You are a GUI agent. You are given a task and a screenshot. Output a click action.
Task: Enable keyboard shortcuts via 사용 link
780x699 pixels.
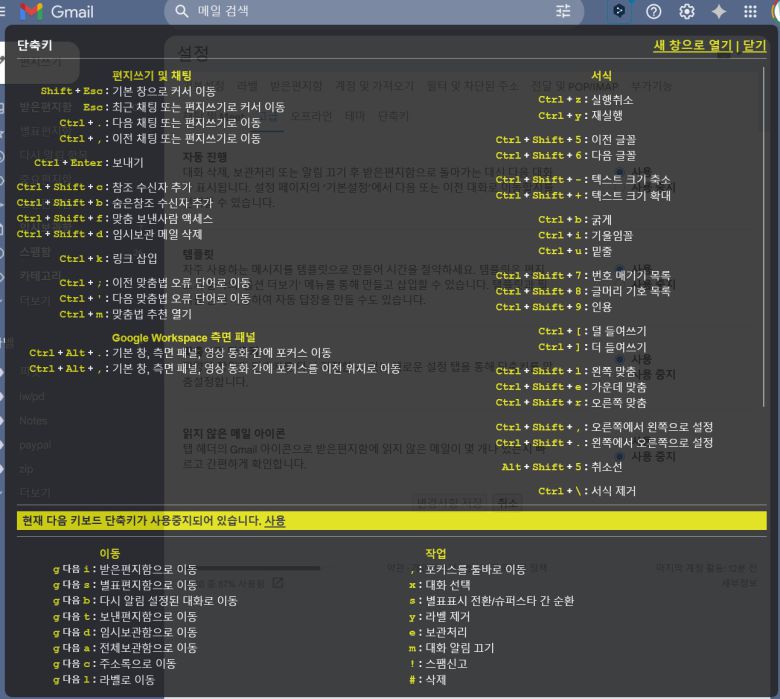tap(275, 521)
